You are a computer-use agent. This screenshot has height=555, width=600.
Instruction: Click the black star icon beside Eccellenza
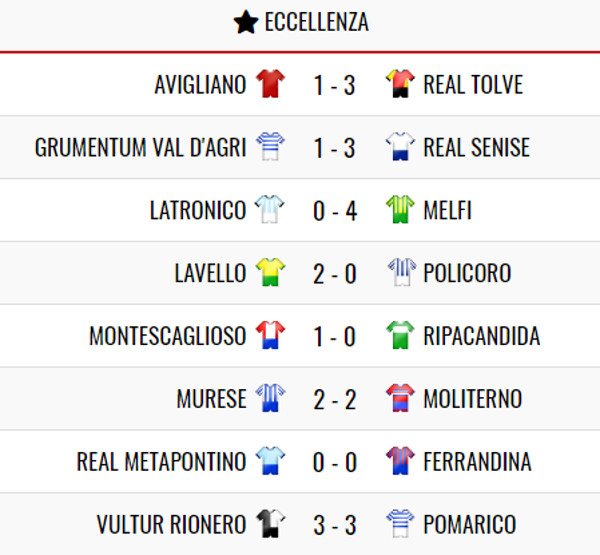[x=246, y=22]
